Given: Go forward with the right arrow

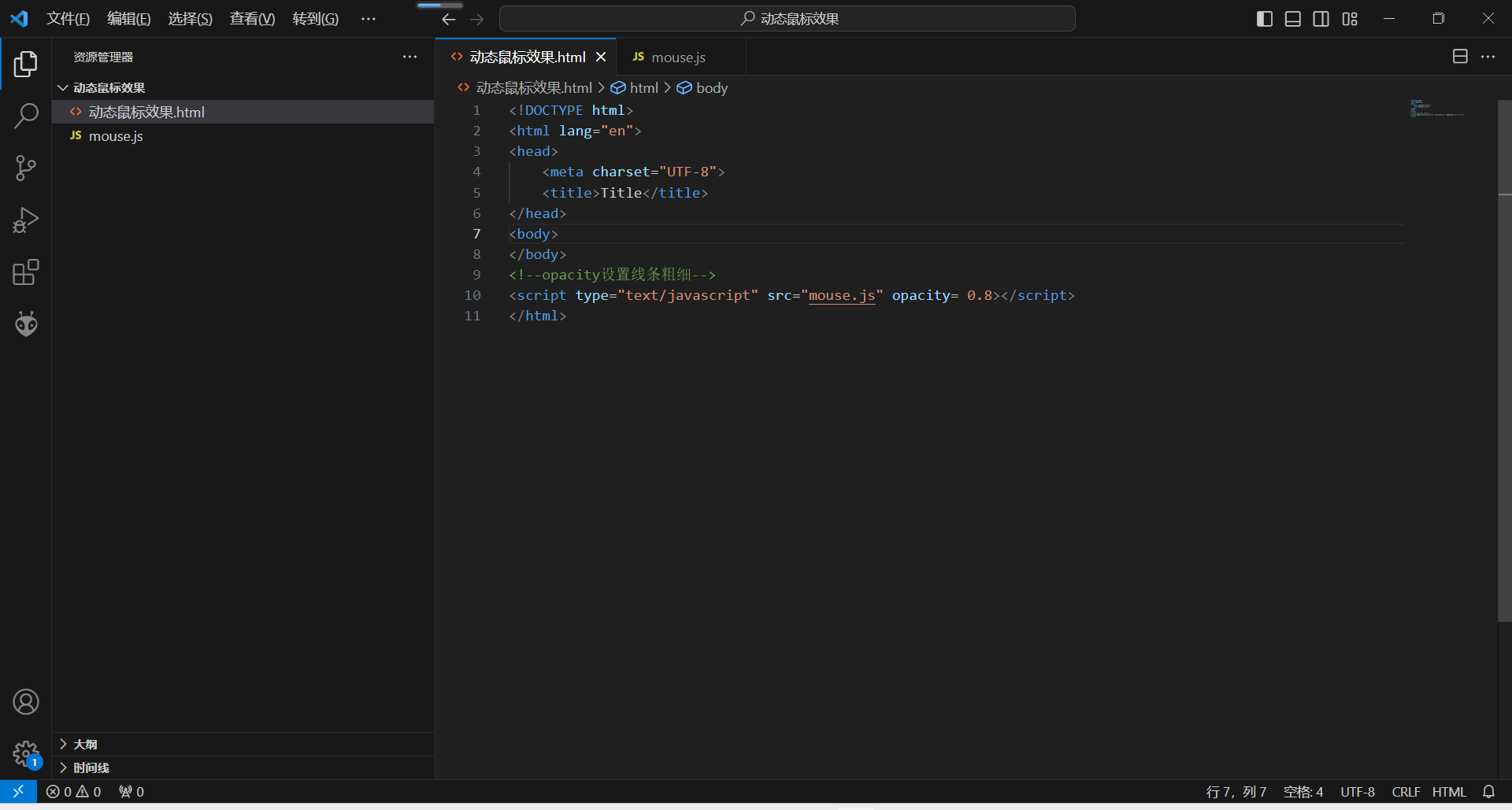Looking at the screenshot, I should [x=477, y=19].
